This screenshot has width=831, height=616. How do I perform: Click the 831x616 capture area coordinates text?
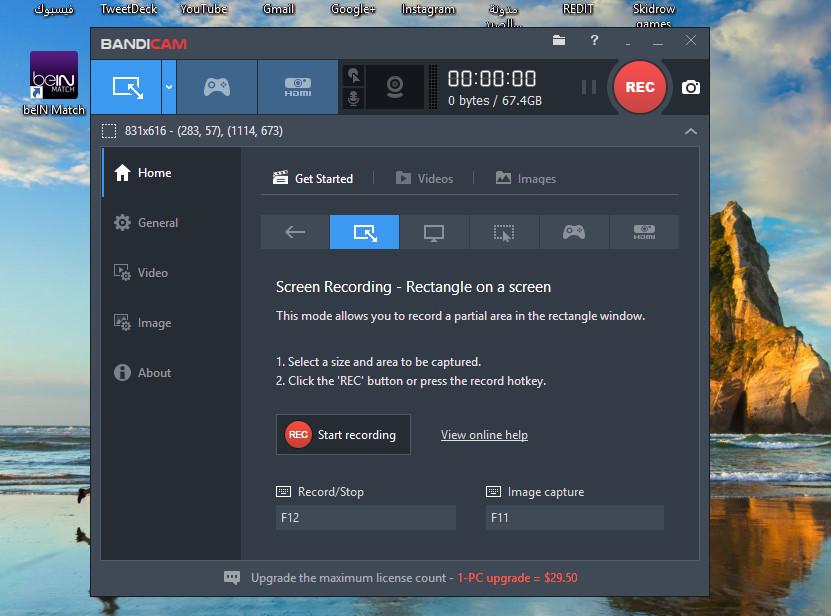tap(204, 131)
